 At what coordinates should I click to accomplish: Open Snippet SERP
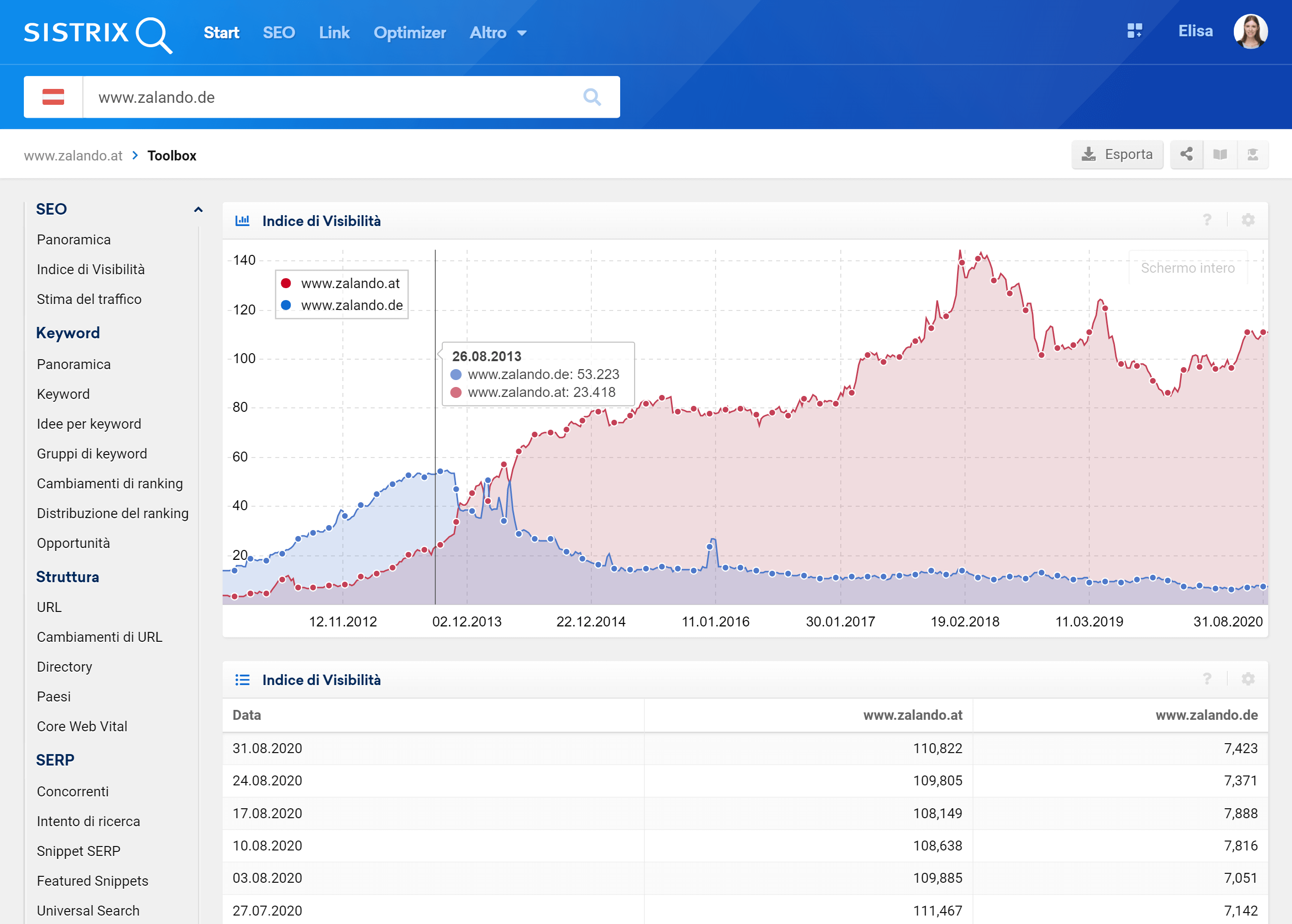click(x=79, y=851)
